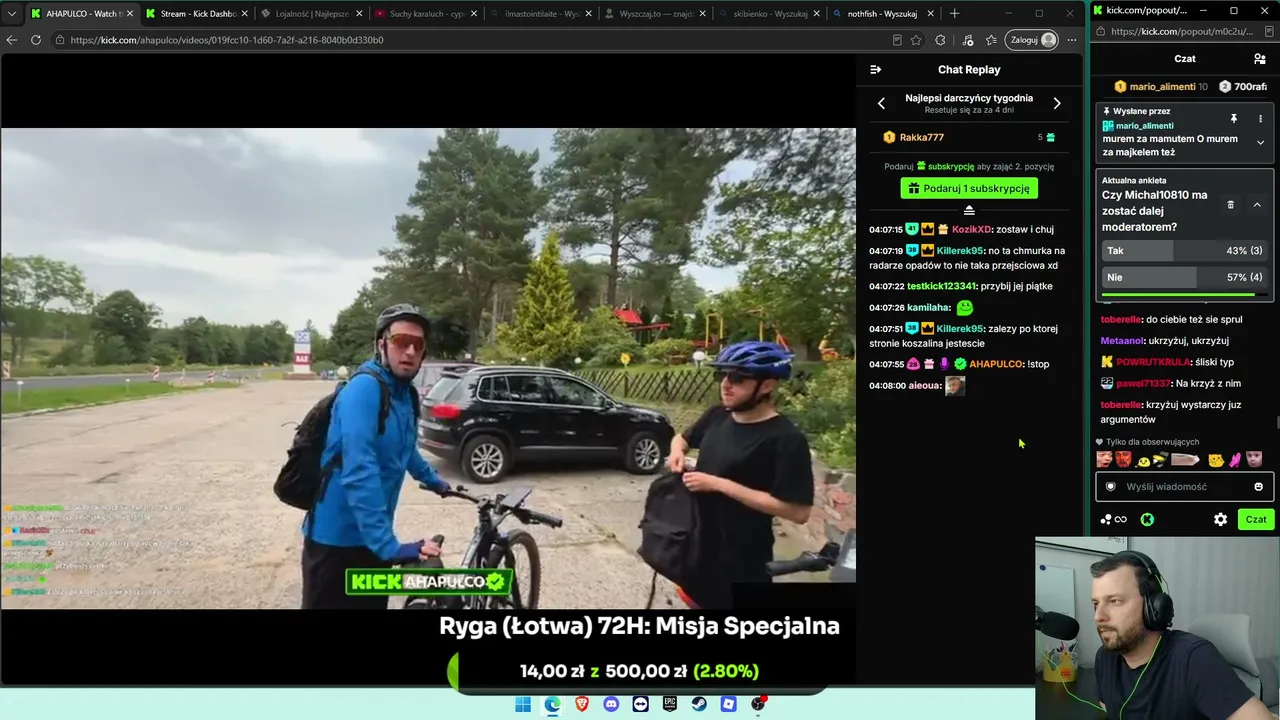
Task: Click mario_alimenti in the gifter leaderboard strip
Action: pos(1162,87)
